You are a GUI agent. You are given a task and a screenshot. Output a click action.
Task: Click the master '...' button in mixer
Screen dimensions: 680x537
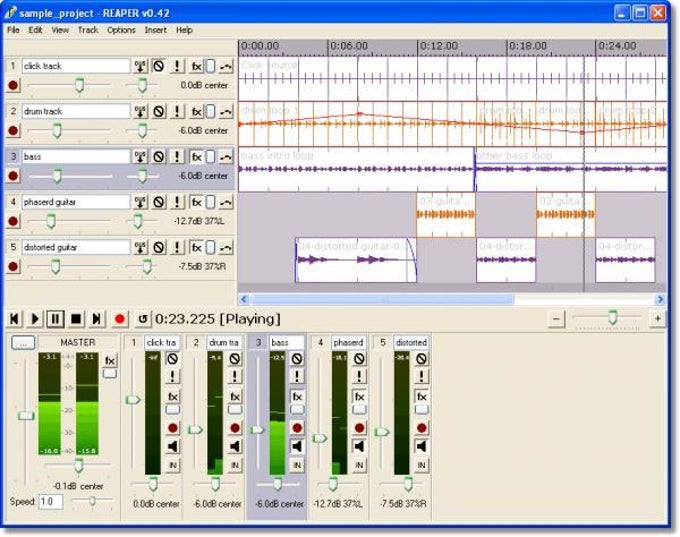tap(23, 343)
